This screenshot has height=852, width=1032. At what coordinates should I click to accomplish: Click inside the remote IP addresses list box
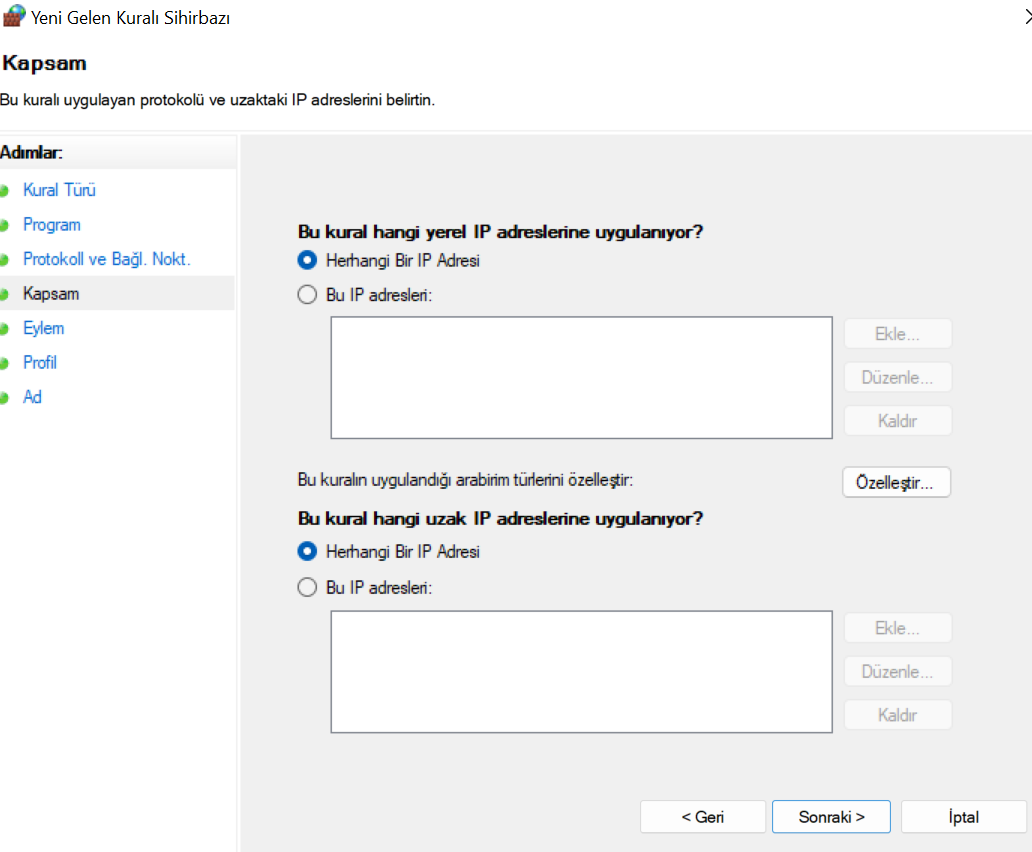click(x=581, y=672)
